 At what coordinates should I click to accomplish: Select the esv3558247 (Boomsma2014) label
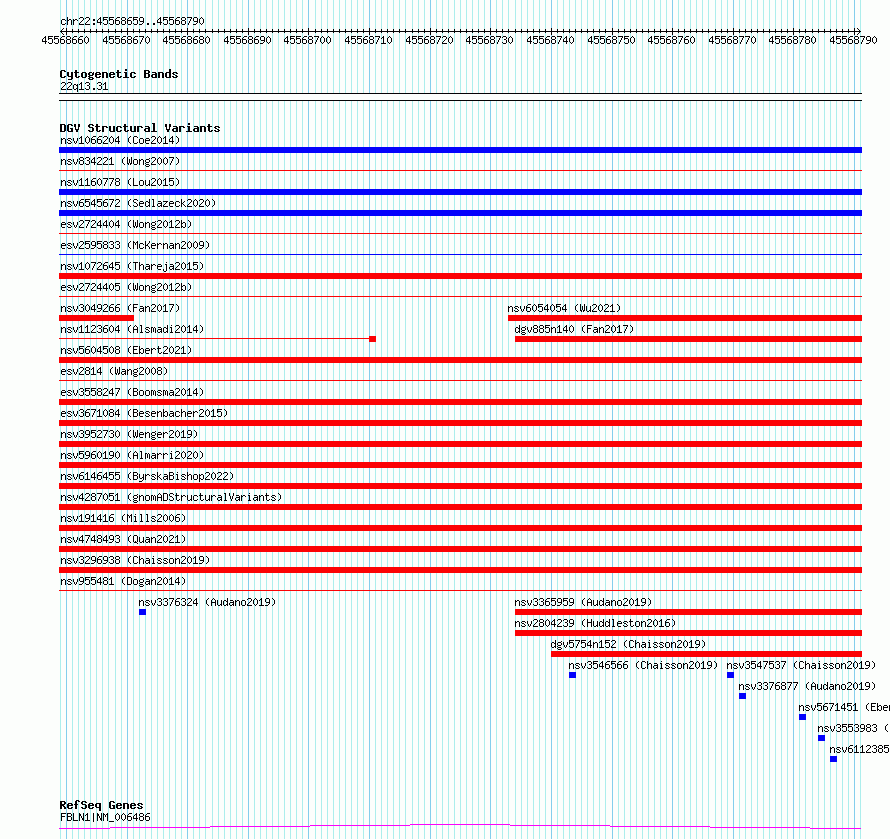(x=132, y=392)
